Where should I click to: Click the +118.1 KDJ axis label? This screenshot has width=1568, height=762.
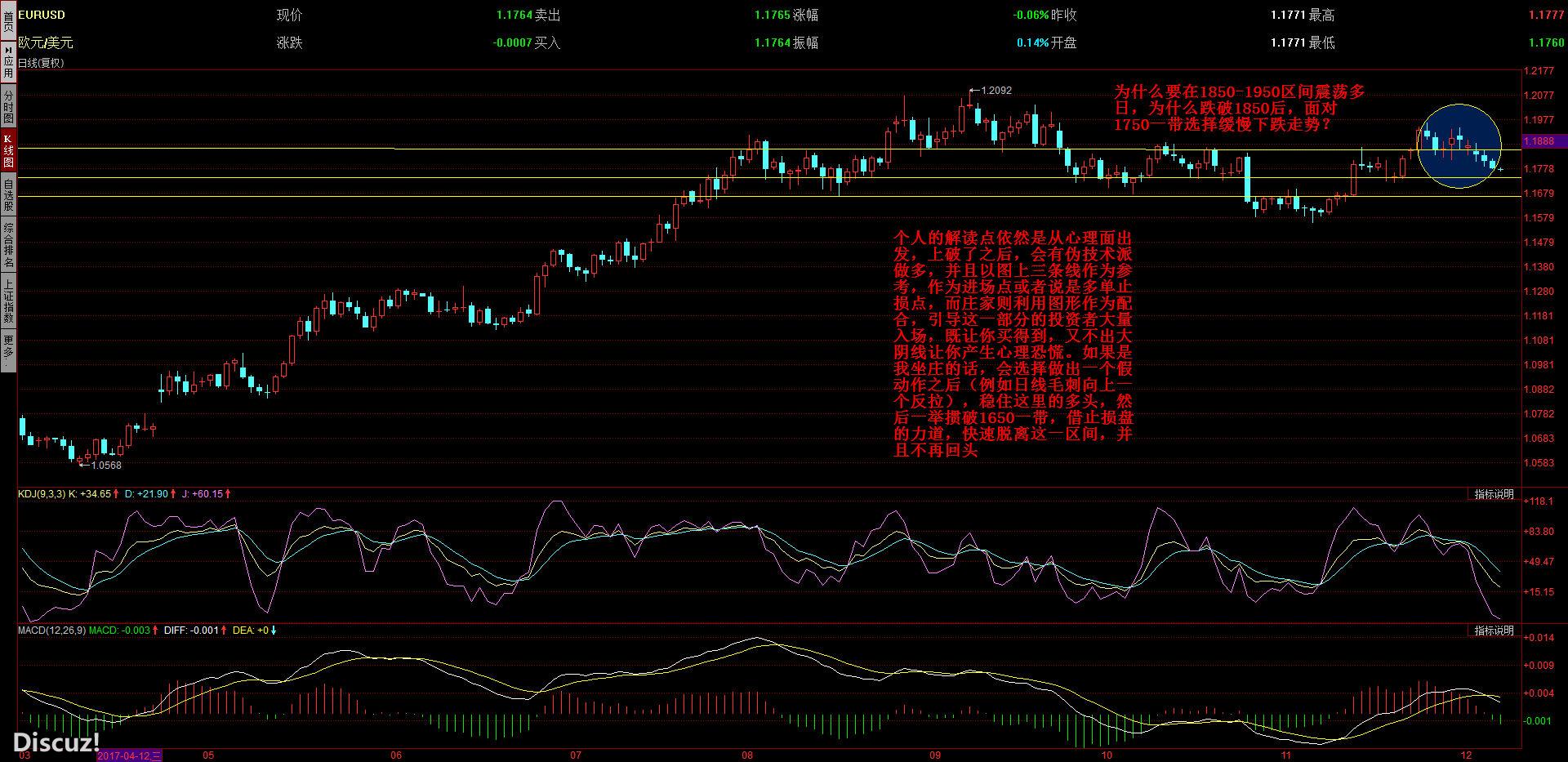pos(1539,501)
